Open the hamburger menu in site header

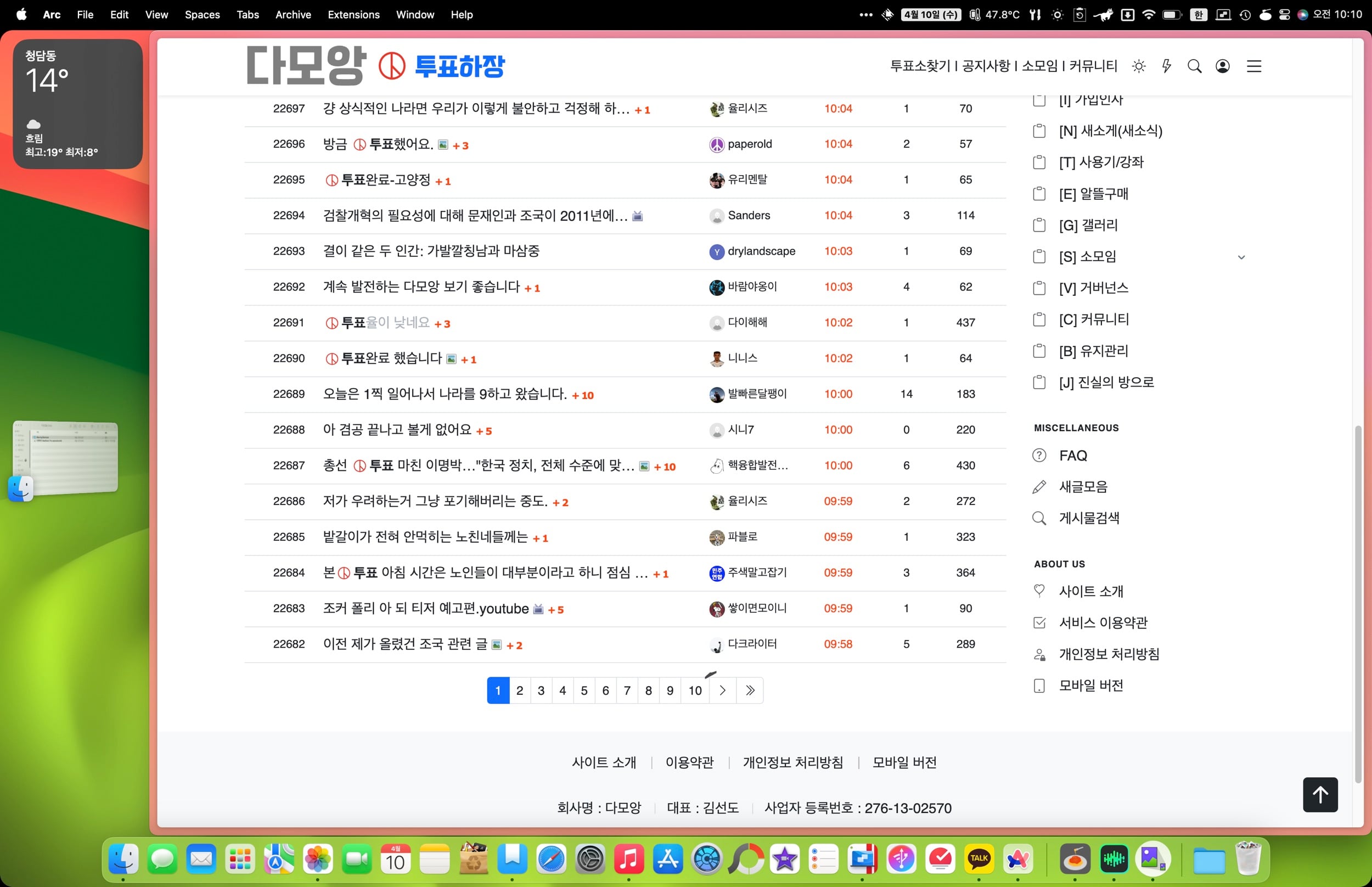[1254, 66]
